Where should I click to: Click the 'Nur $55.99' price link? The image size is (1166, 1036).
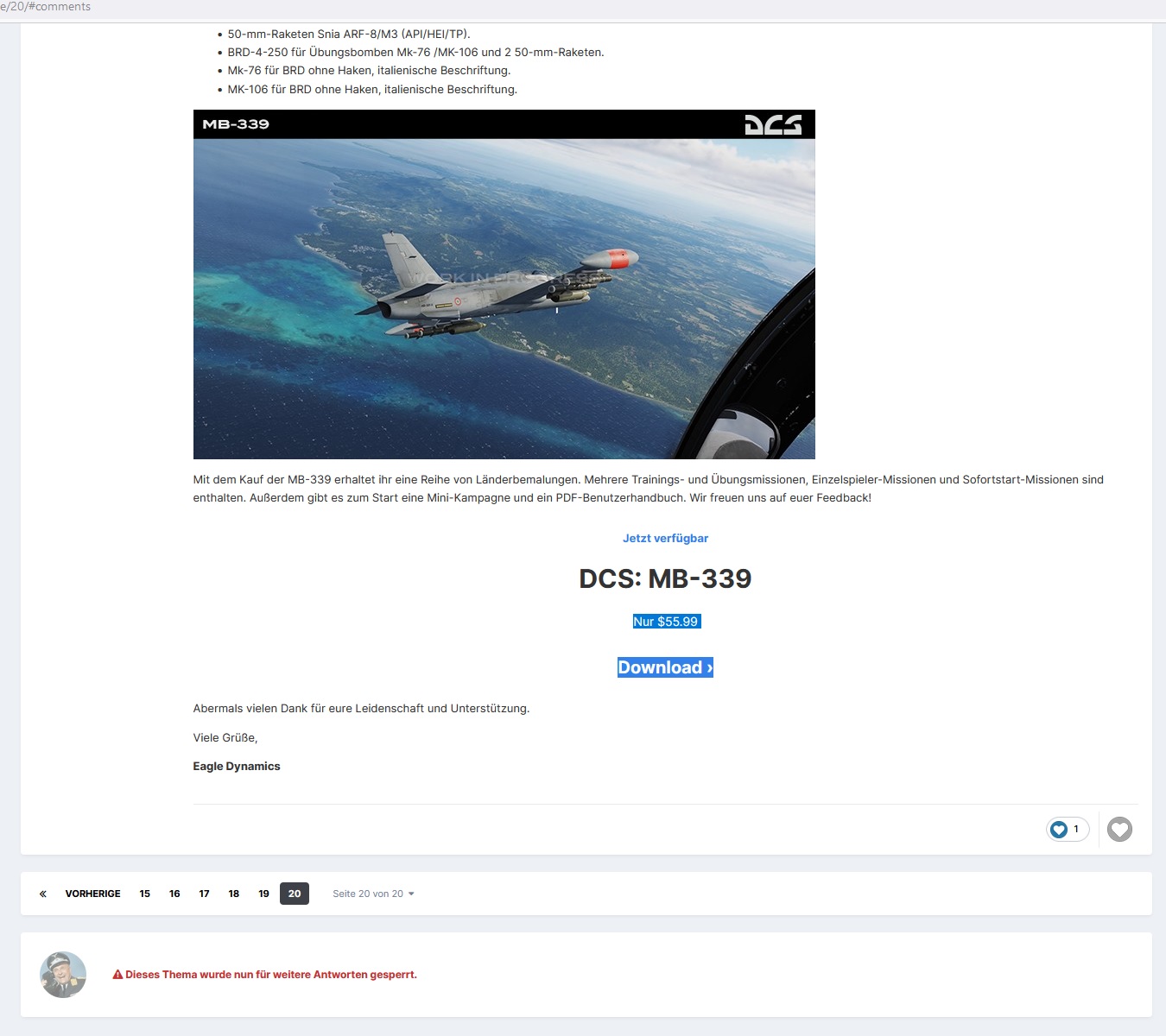[x=666, y=622]
